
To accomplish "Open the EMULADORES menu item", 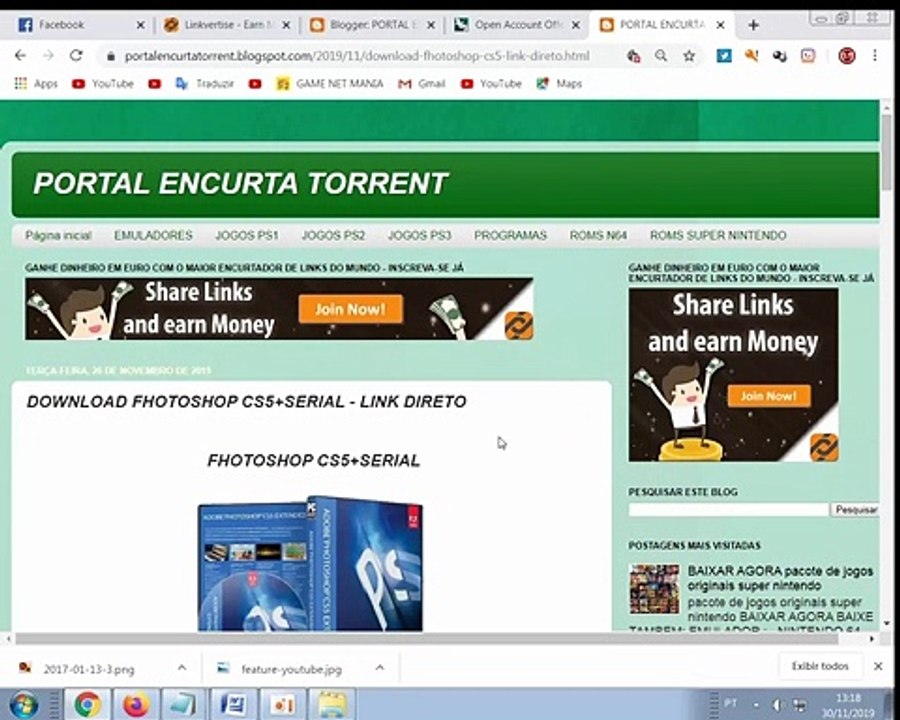I will point(153,235).
